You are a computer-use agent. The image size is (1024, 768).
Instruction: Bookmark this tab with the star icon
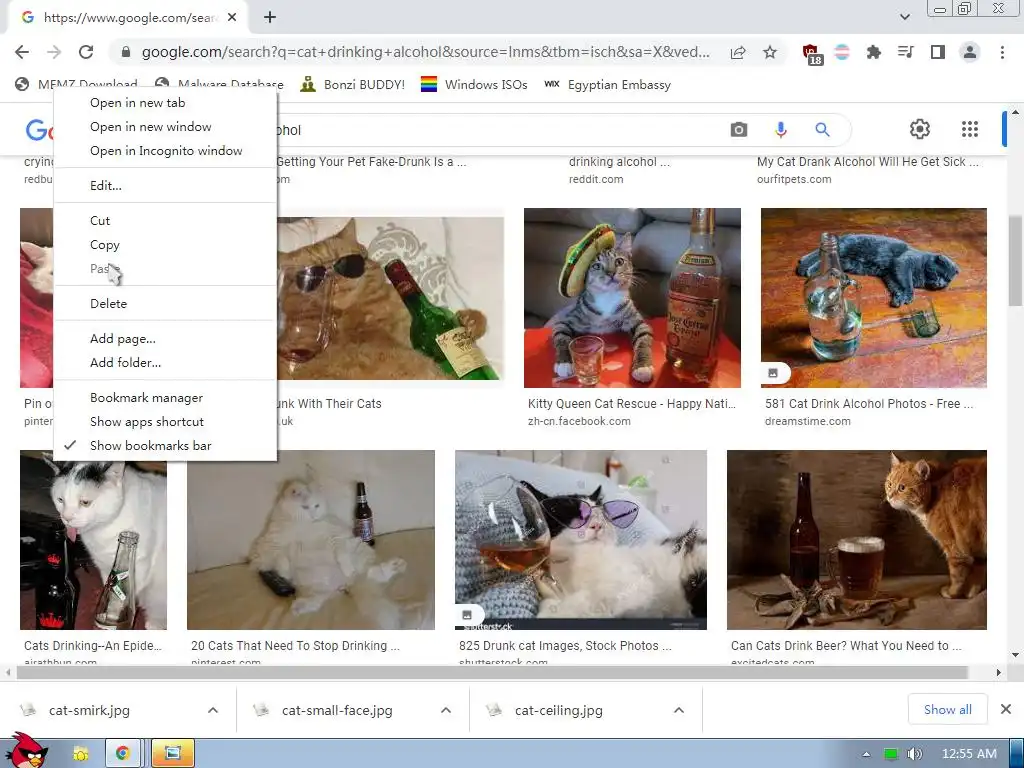point(770,52)
